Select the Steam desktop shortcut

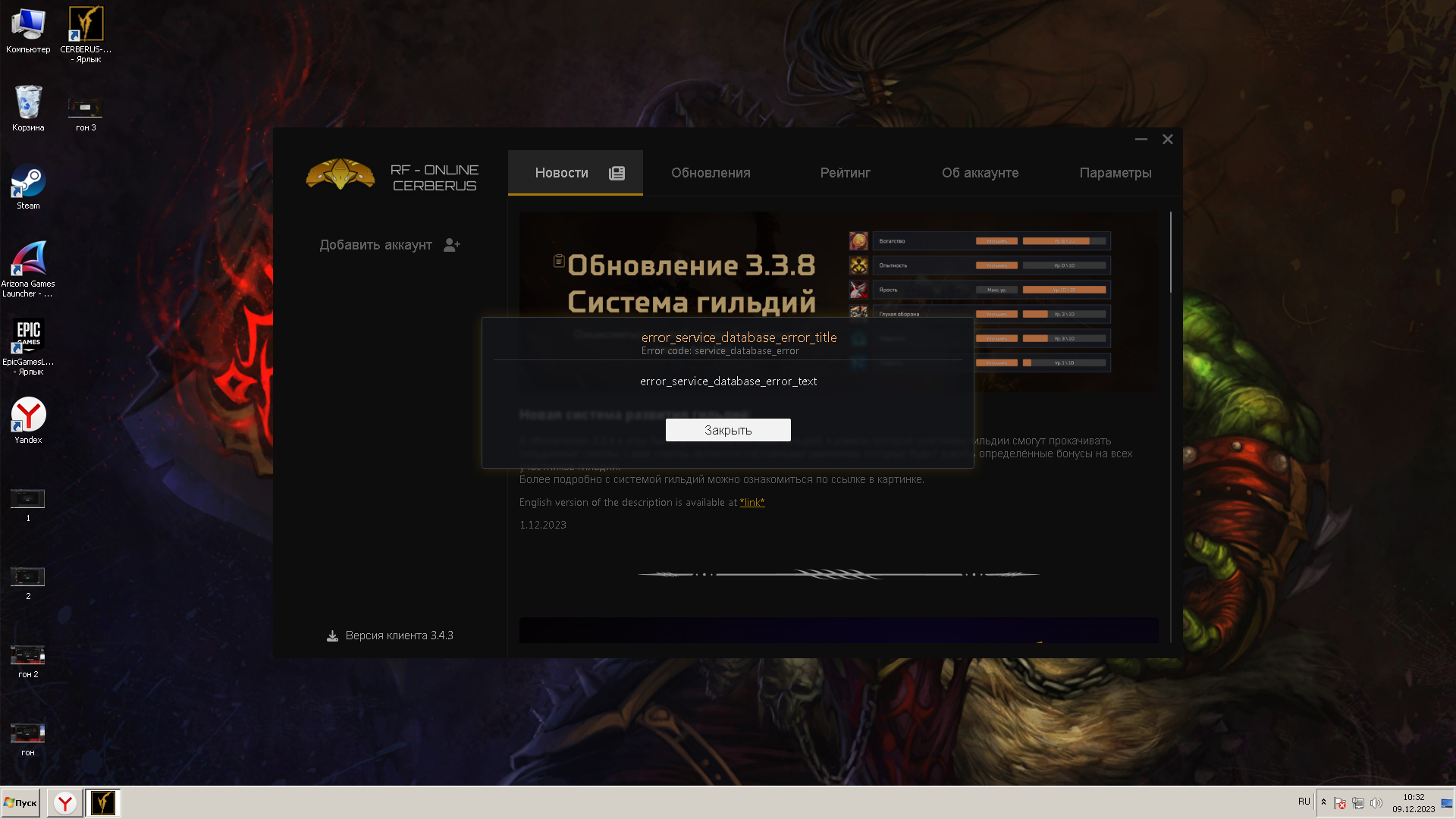[28, 187]
